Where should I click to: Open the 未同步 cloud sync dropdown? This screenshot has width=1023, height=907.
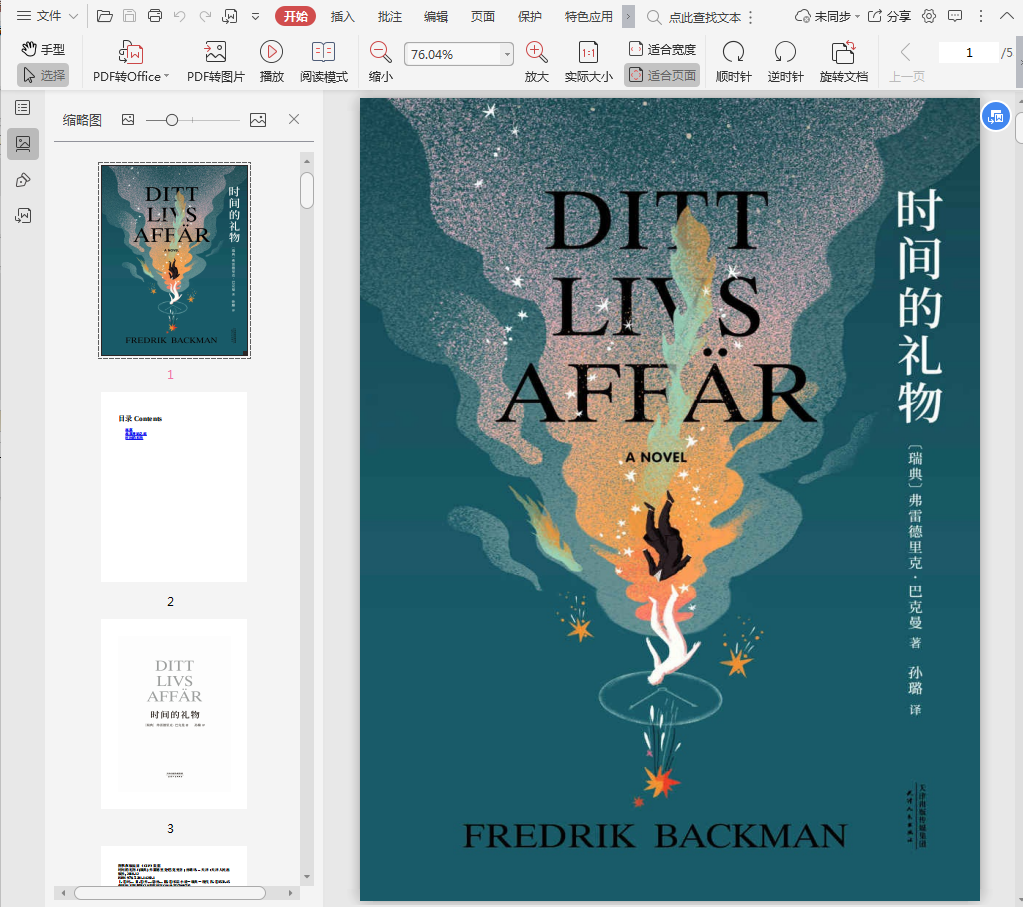[x=827, y=16]
